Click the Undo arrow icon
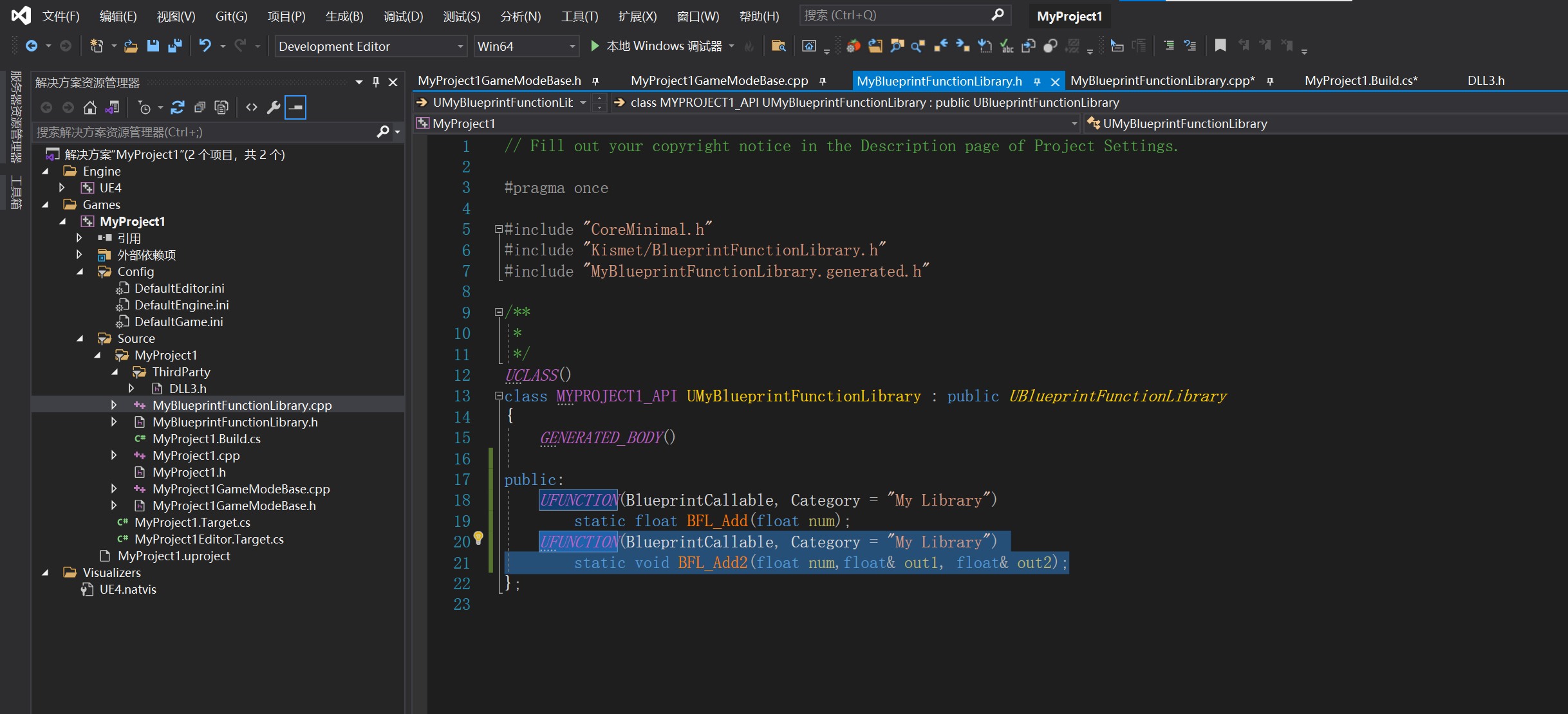The height and width of the screenshot is (714, 1568). click(205, 46)
